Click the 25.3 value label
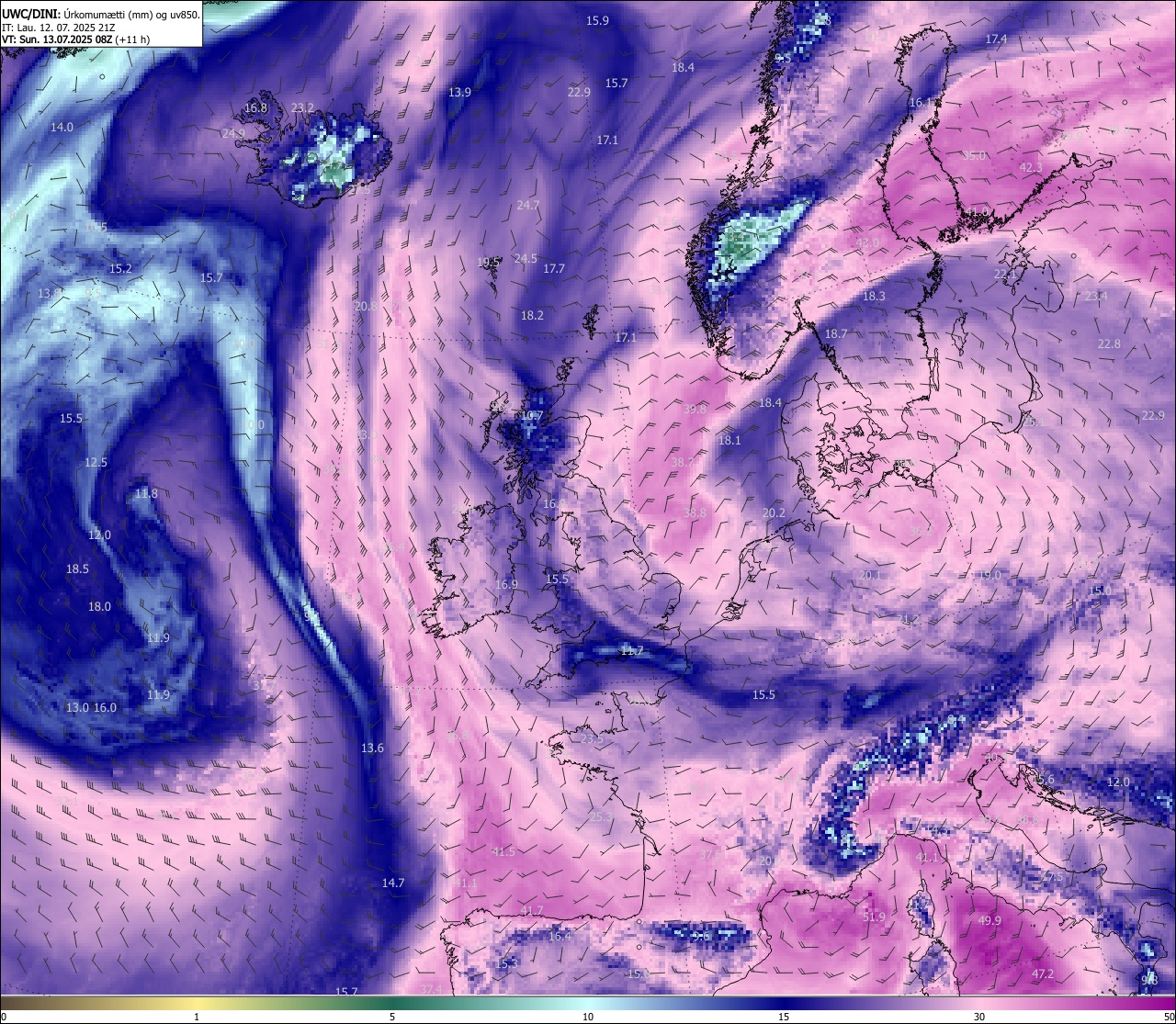This screenshot has width=1176, height=1024. (601, 817)
